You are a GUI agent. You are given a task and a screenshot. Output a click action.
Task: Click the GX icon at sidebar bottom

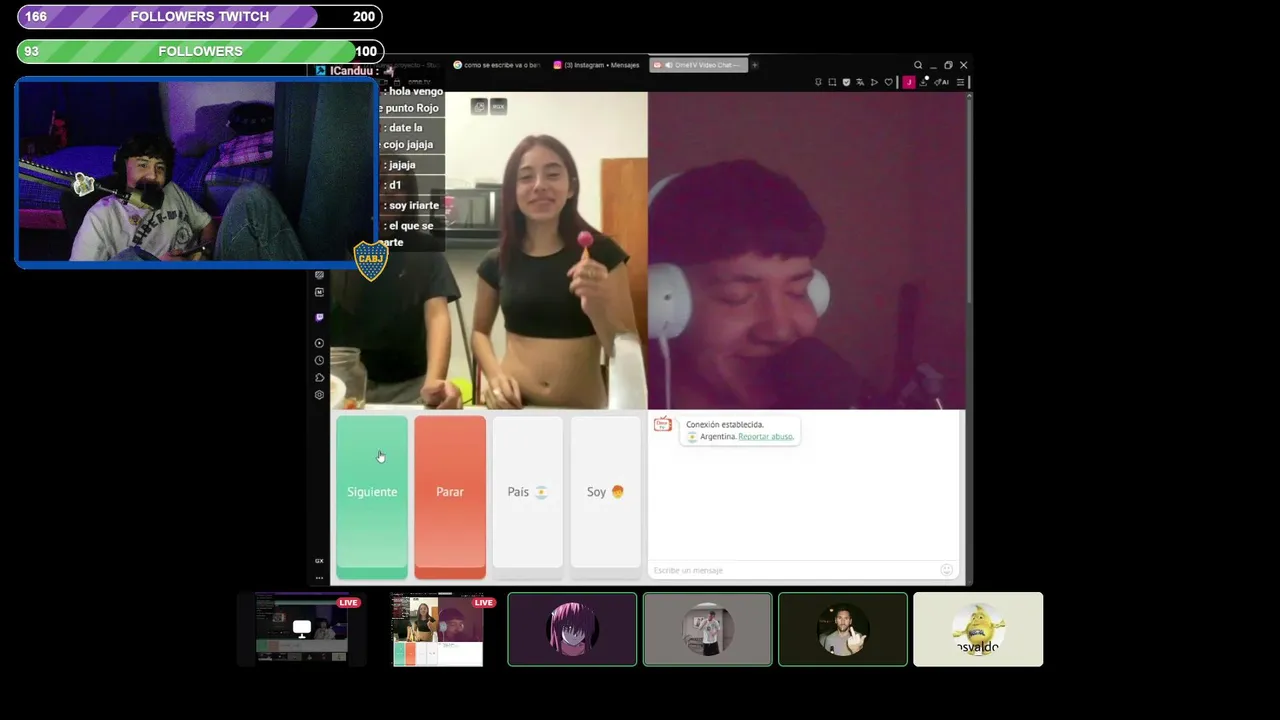pos(319,561)
